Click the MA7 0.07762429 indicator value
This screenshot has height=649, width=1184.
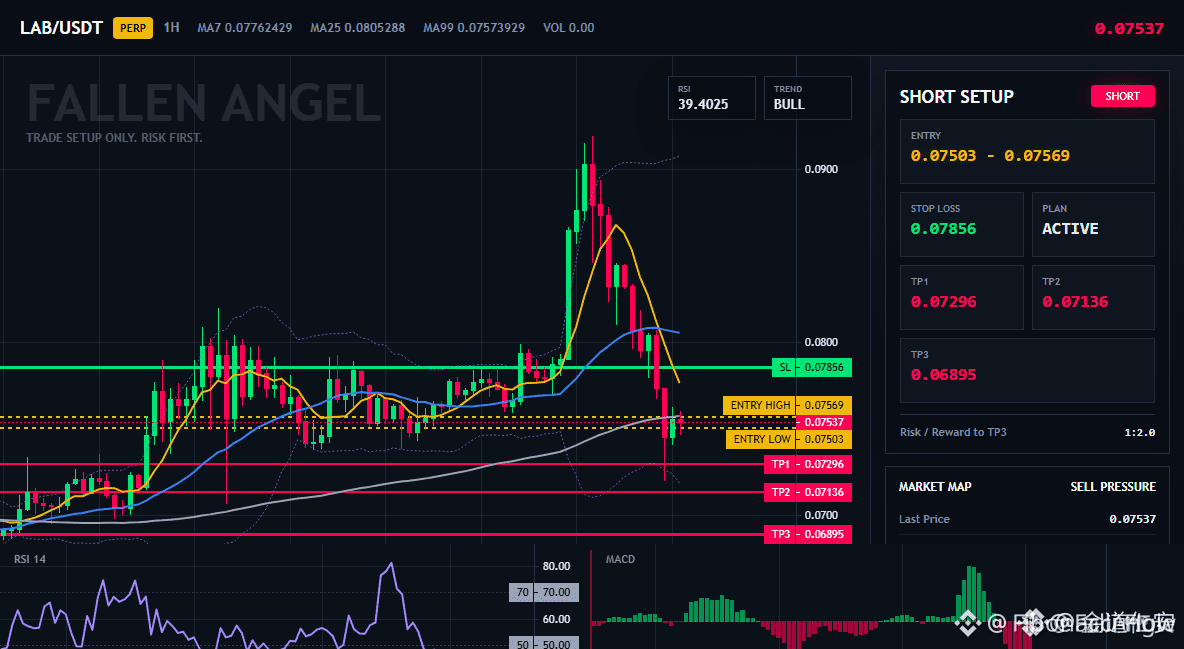pyautogui.click(x=245, y=28)
